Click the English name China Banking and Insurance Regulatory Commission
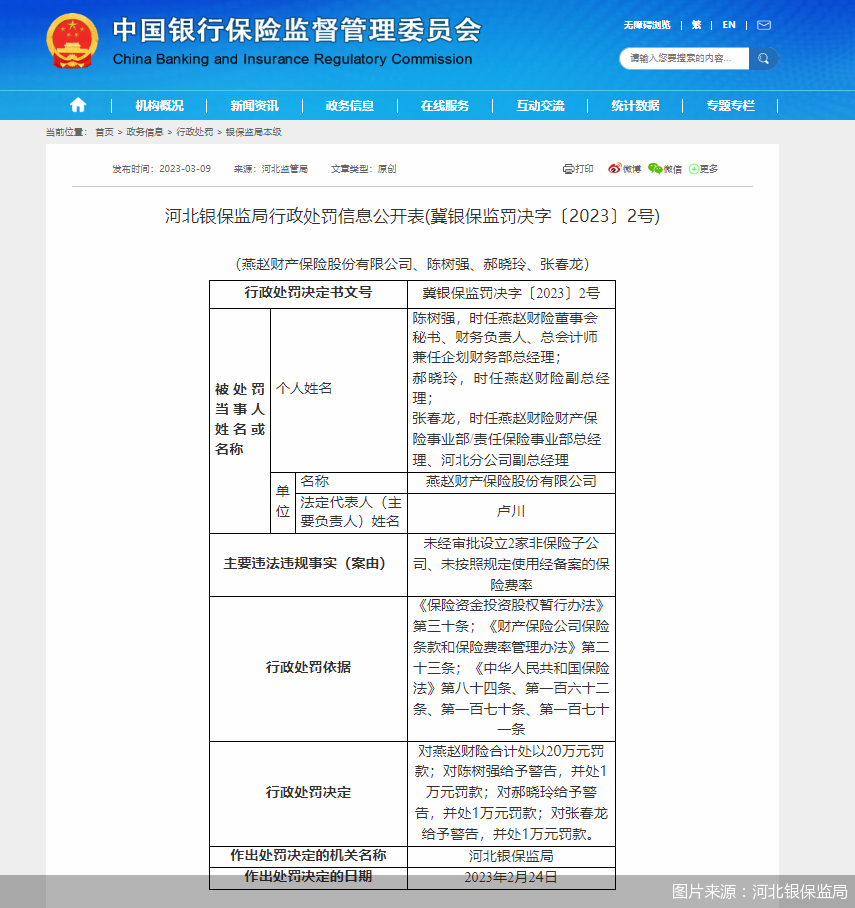Image resolution: width=855 pixels, height=908 pixels. click(x=293, y=59)
